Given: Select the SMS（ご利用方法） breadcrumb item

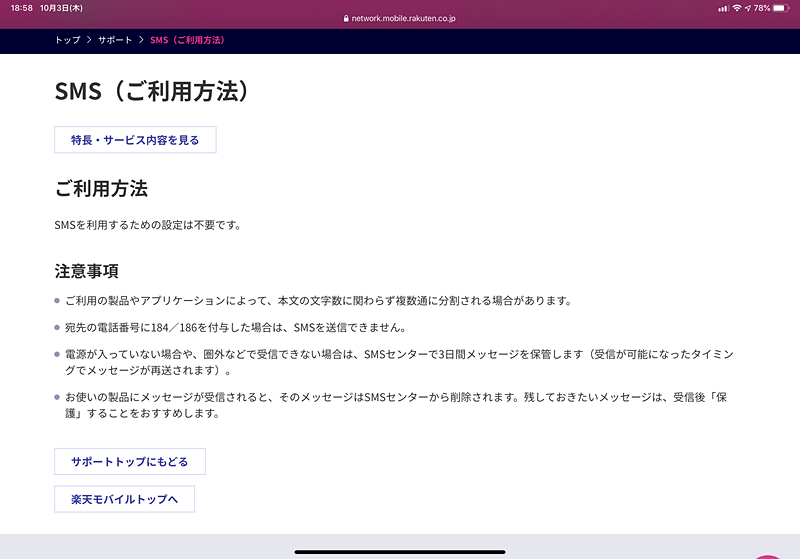Looking at the screenshot, I should tap(187, 40).
